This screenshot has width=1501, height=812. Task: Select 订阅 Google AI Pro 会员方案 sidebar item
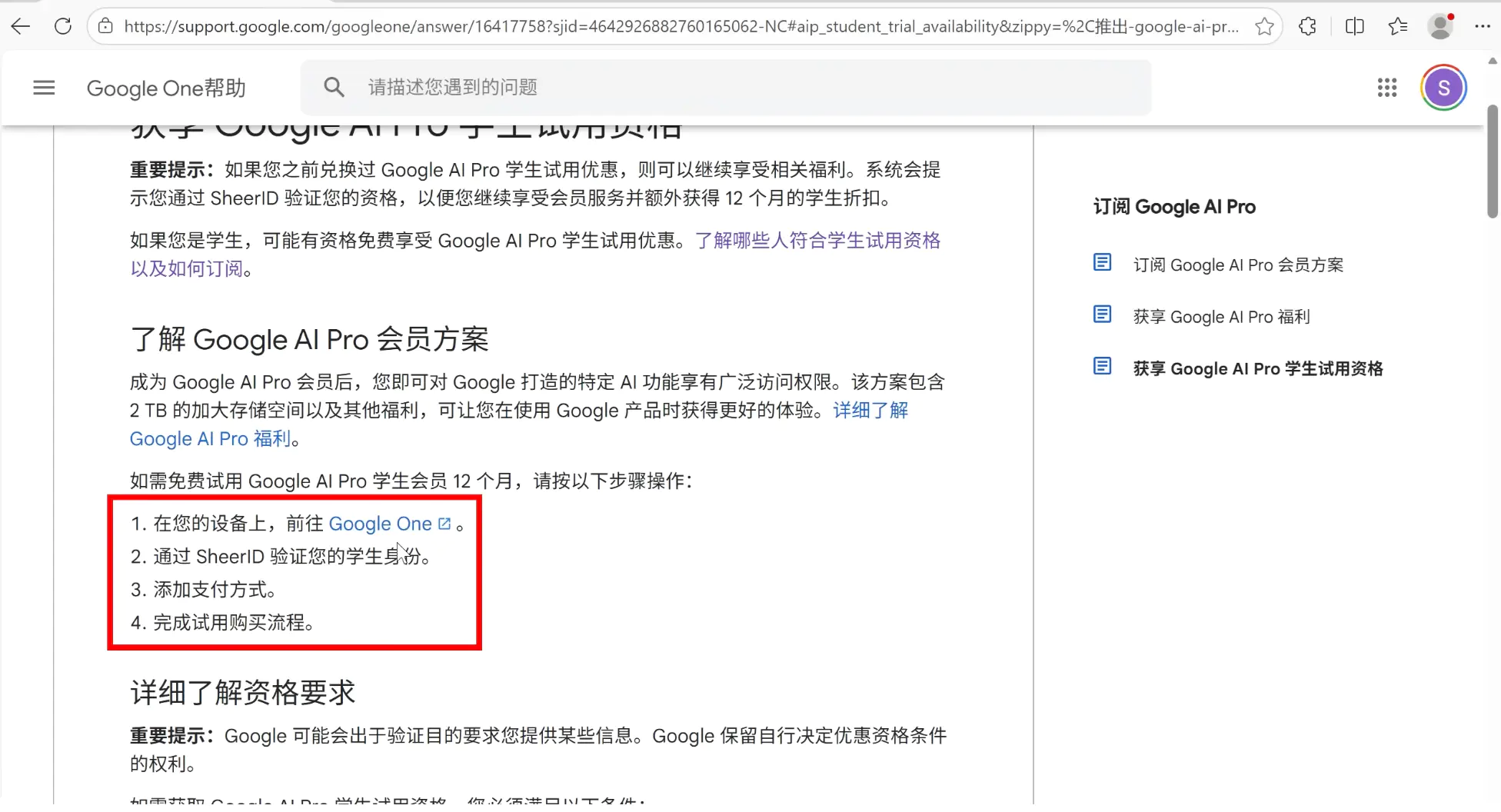click(x=1238, y=265)
